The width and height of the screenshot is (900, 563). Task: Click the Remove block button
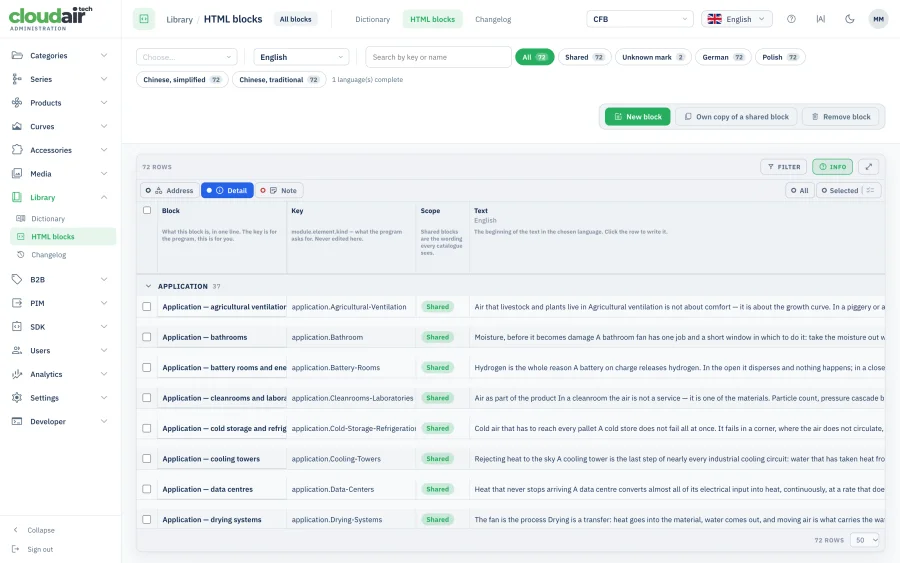(841, 117)
